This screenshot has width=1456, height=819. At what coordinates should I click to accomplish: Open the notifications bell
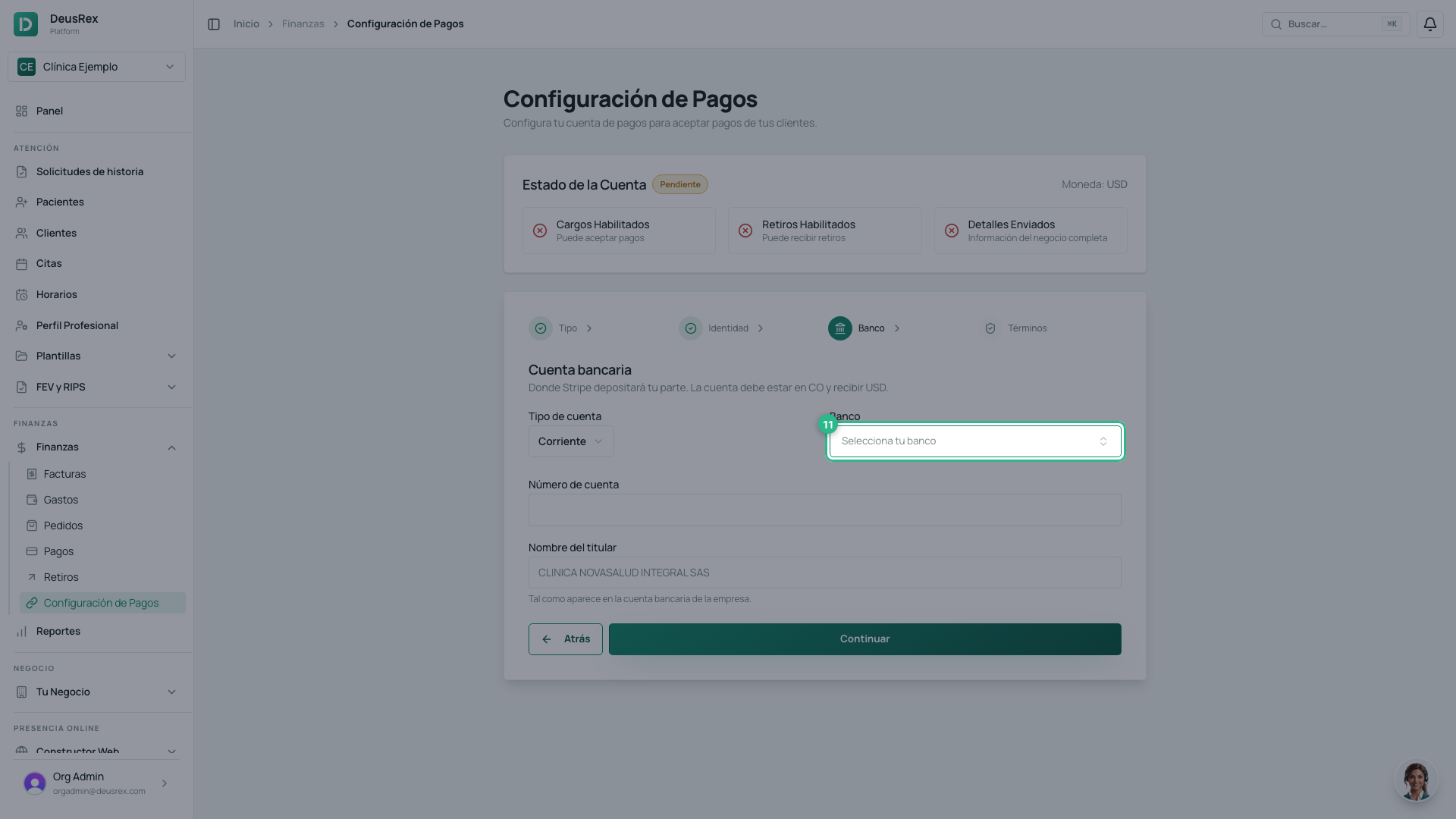click(x=1429, y=24)
